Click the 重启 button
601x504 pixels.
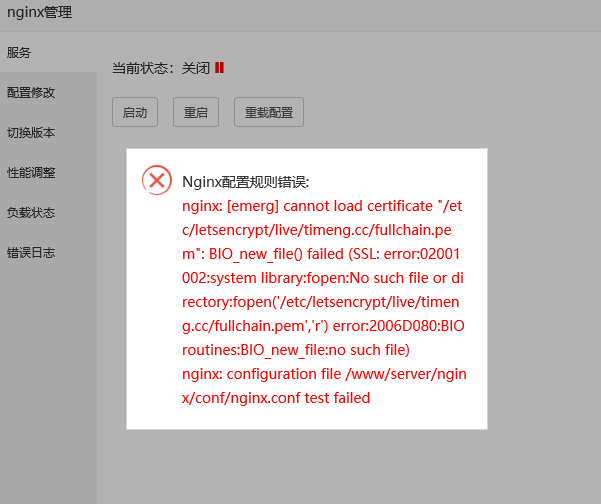click(196, 112)
